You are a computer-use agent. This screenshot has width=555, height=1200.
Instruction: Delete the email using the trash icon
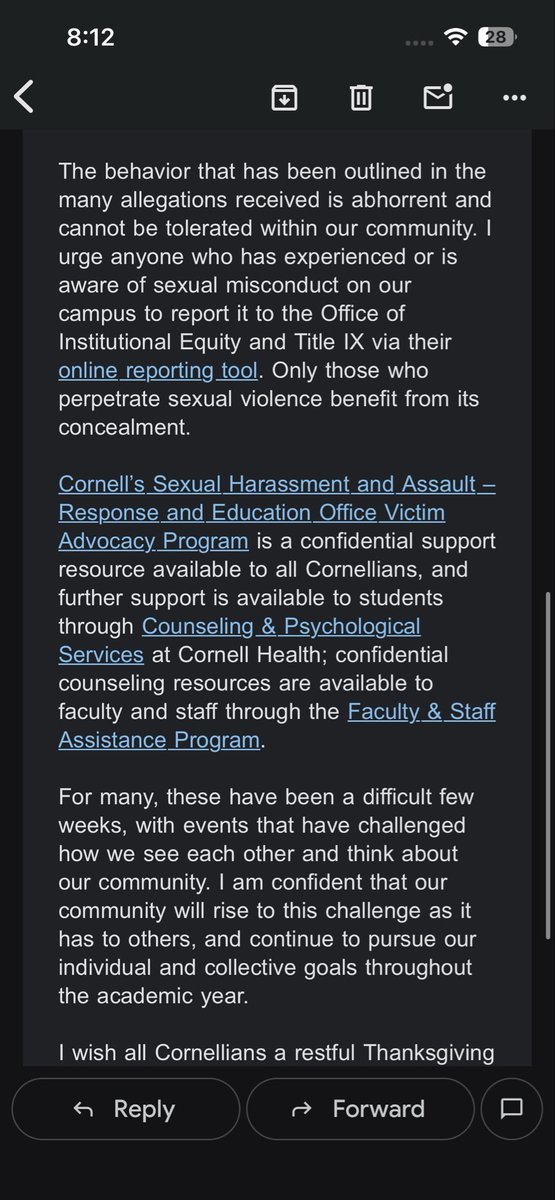pos(361,97)
